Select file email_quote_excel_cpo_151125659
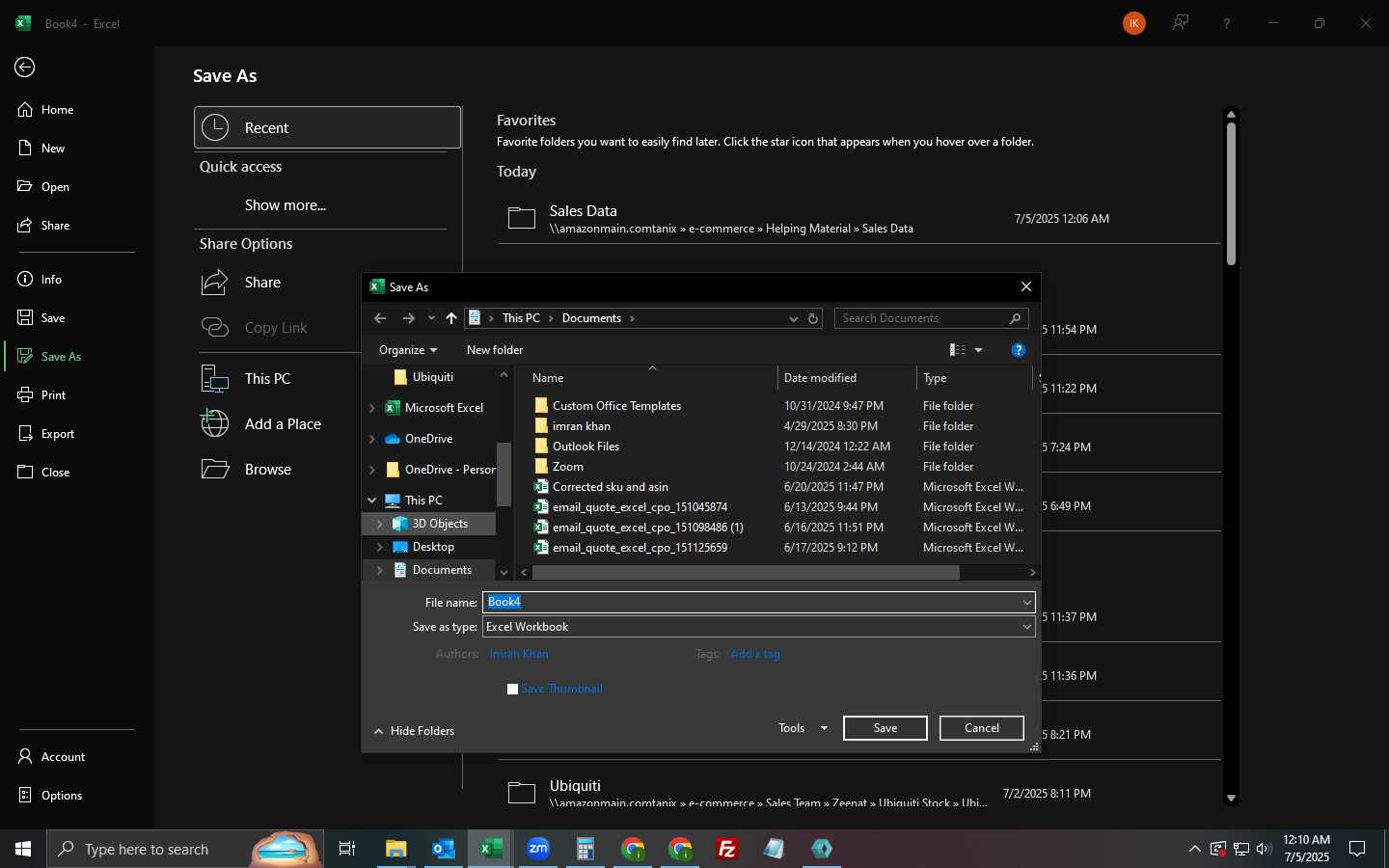Screen dimensions: 1389x868 [x=640, y=548]
